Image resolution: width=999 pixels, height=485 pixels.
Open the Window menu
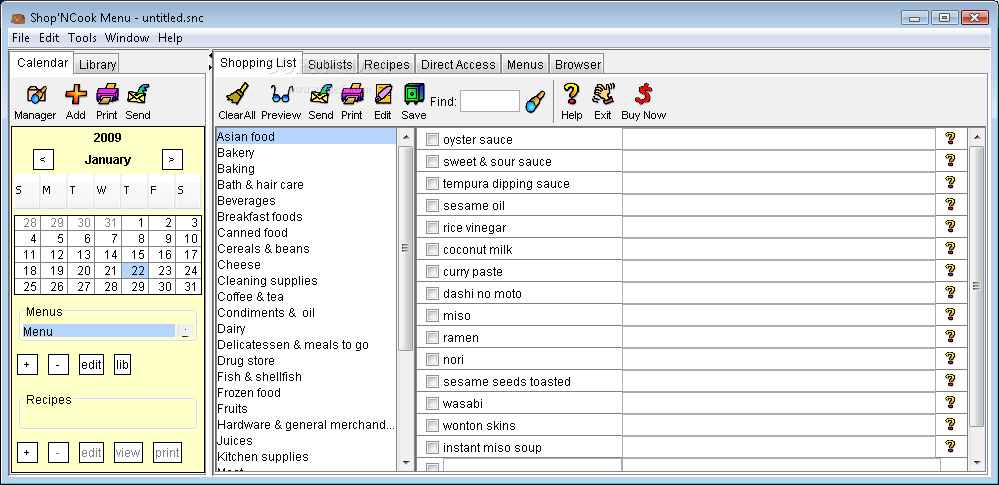pyautogui.click(x=127, y=38)
